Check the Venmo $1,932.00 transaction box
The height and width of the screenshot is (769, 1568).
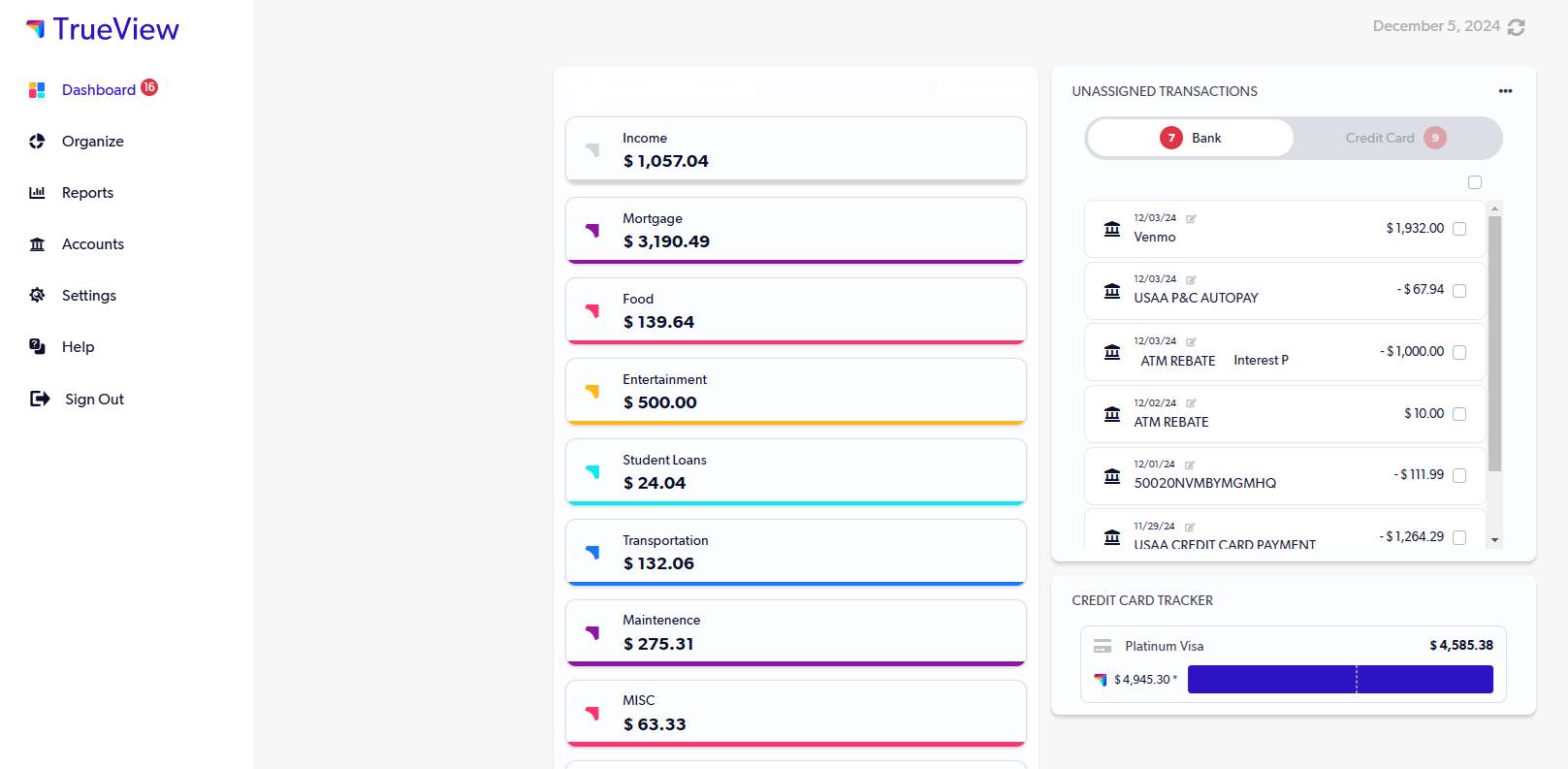click(1459, 229)
